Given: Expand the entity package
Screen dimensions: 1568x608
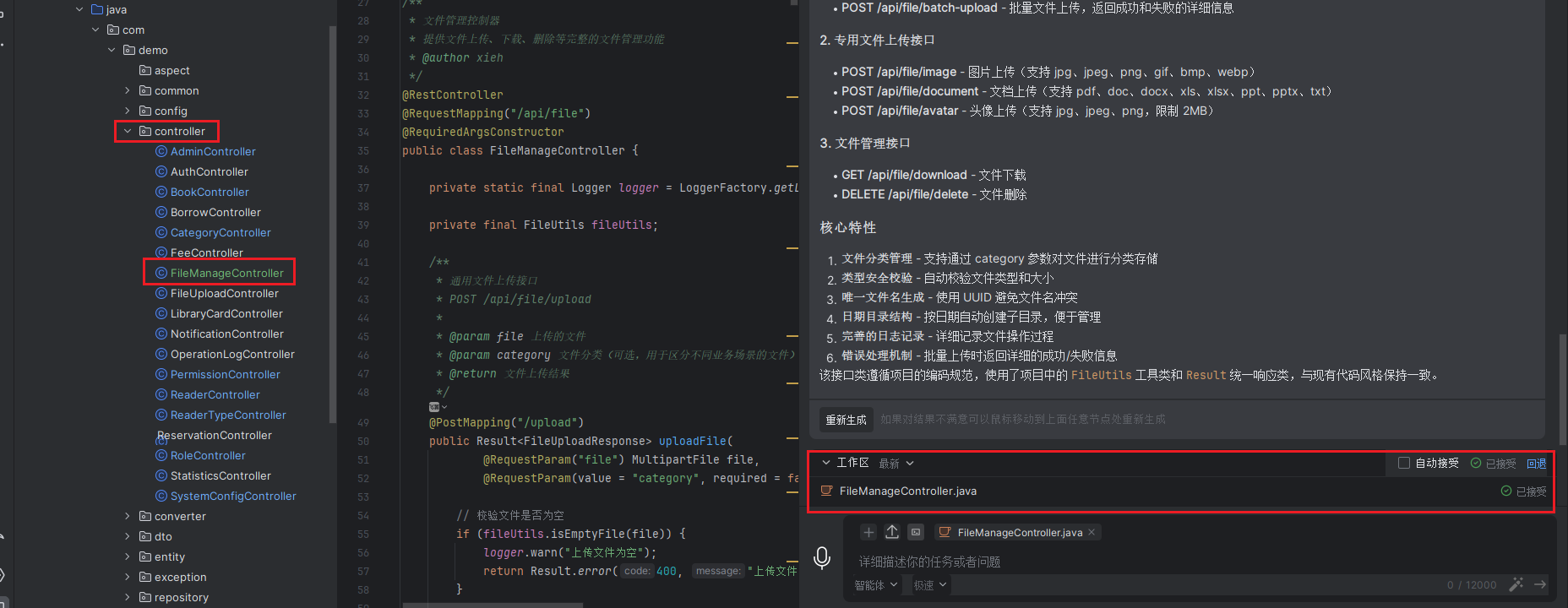Looking at the screenshot, I should [x=128, y=556].
